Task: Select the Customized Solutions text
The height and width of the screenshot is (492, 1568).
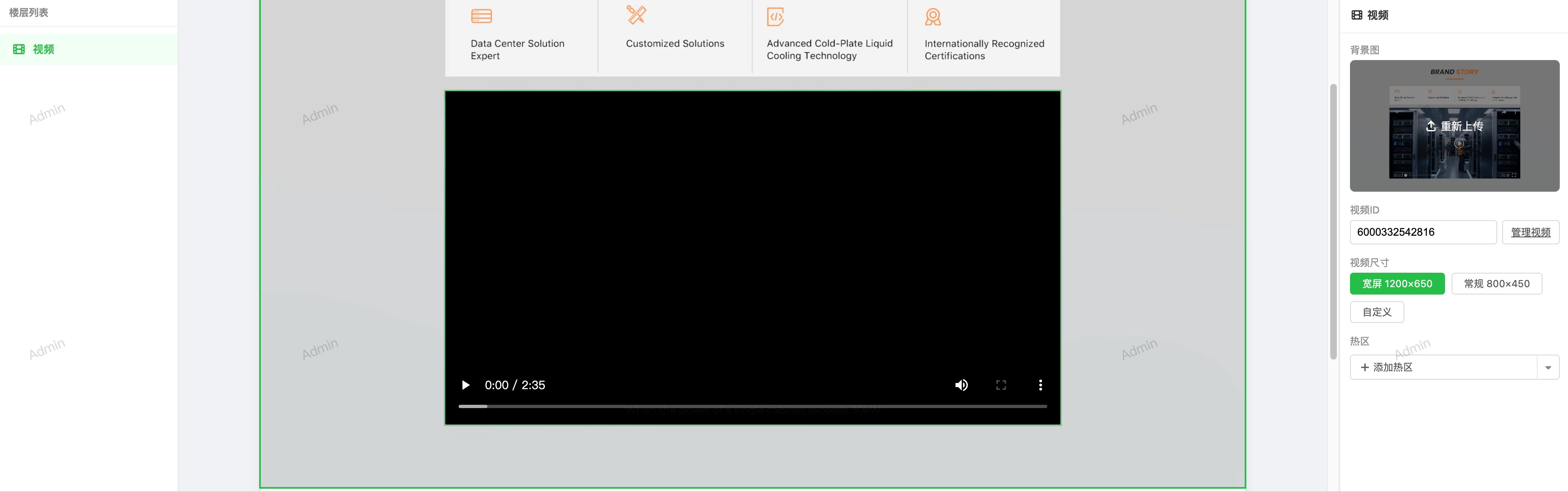Action: pyautogui.click(x=675, y=43)
